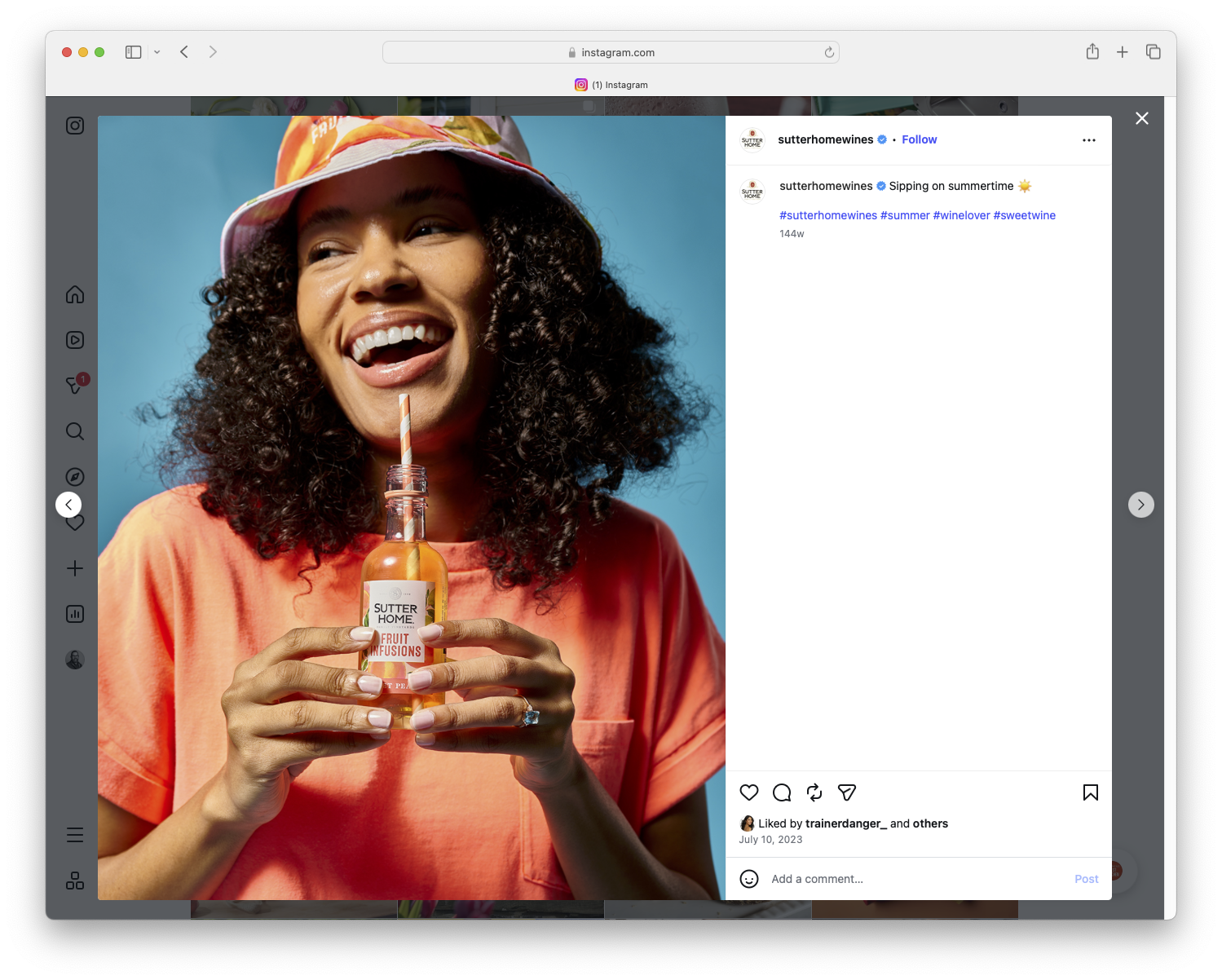Follow sutterhomewines via the Follow link
This screenshot has height=980, width=1222.
click(919, 139)
